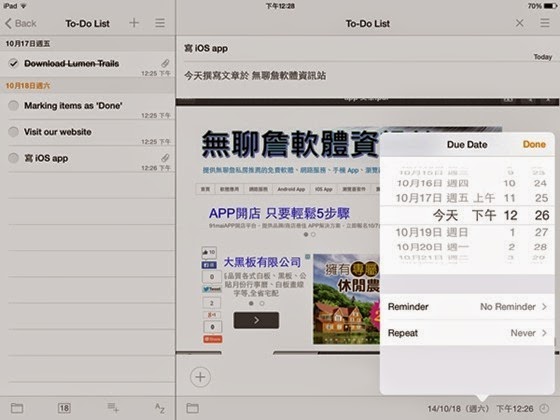560x420 pixels.
Task: Tap the due date text 14/10/18 (週六)
Action: [x=458, y=409]
